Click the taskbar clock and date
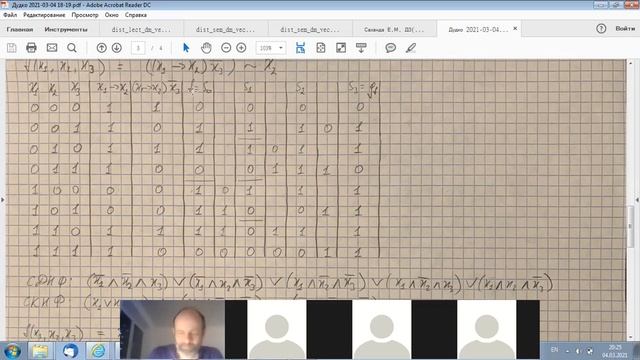Viewport: 640px width, 360px height. (x=614, y=351)
